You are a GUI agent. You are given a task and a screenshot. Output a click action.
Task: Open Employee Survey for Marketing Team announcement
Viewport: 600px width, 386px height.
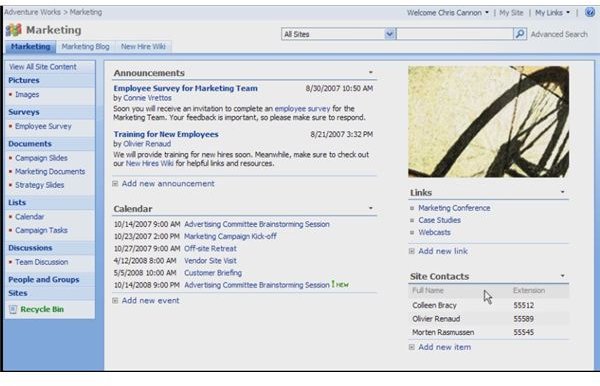click(x=186, y=88)
